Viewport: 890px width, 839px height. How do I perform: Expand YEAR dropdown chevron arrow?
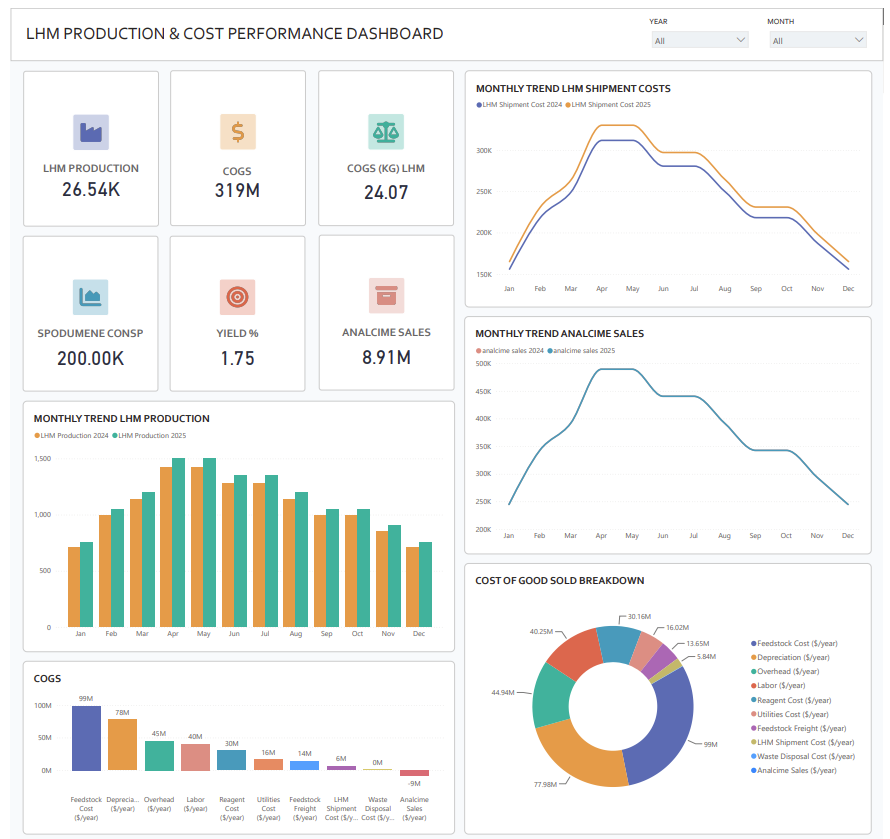741,40
